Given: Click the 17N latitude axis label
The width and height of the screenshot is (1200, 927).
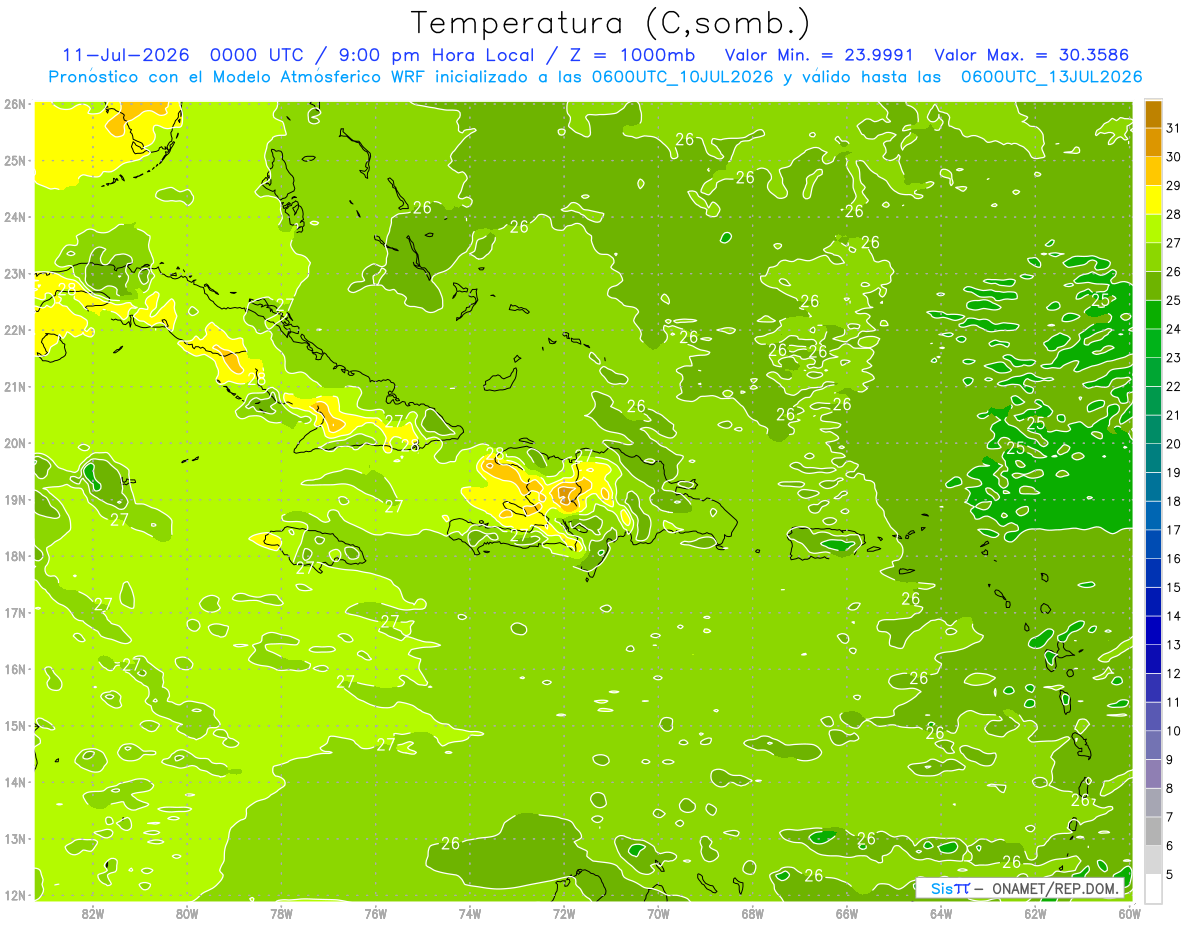Looking at the screenshot, I should (x=14, y=612).
